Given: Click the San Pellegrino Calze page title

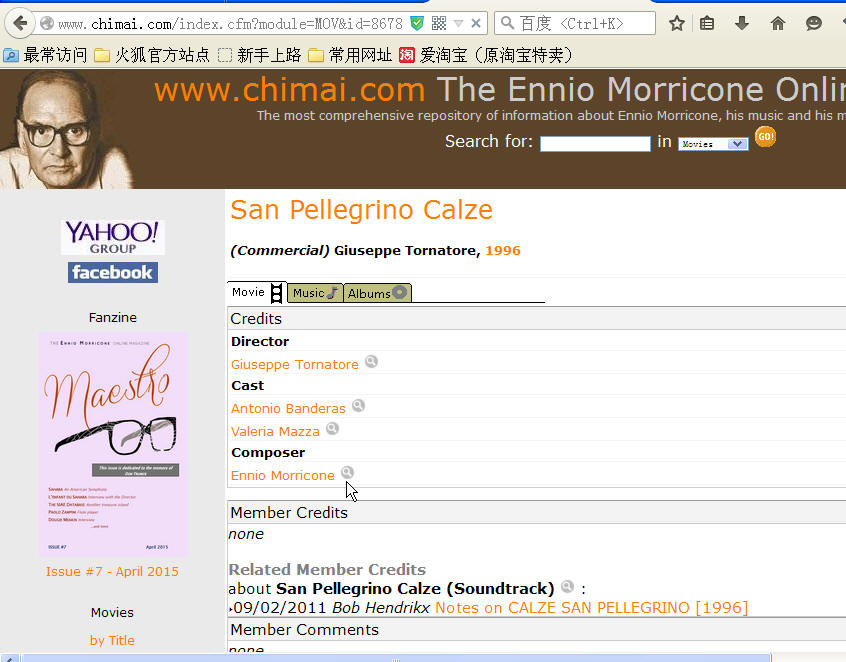Looking at the screenshot, I should tap(361, 210).
